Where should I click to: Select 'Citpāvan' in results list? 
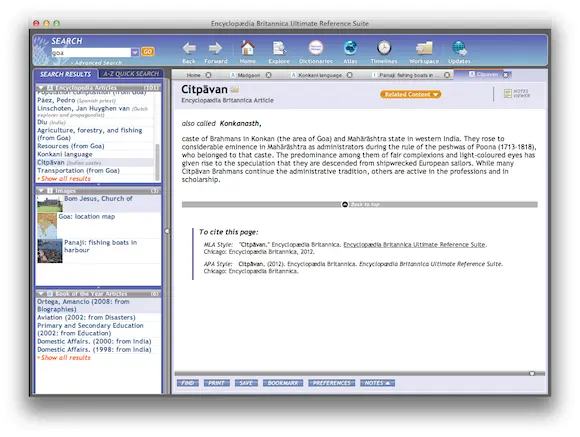click(x=51, y=162)
